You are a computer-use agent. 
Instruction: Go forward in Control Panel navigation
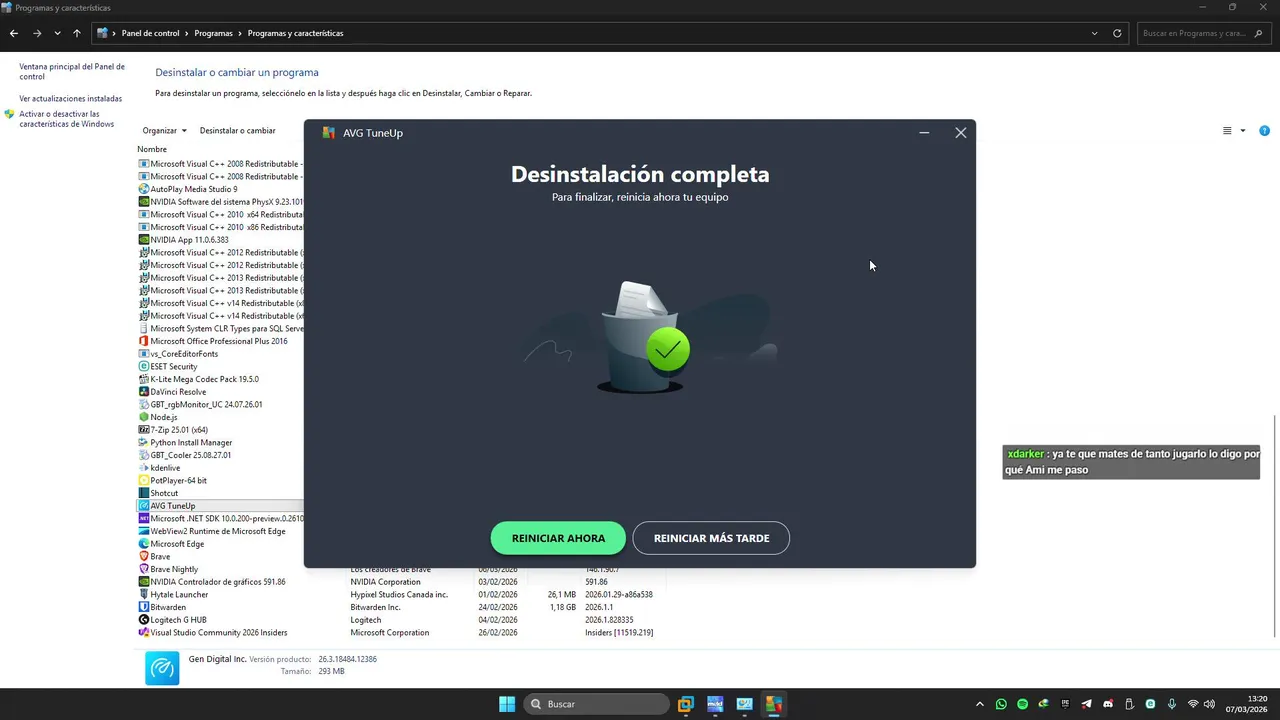click(37, 33)
